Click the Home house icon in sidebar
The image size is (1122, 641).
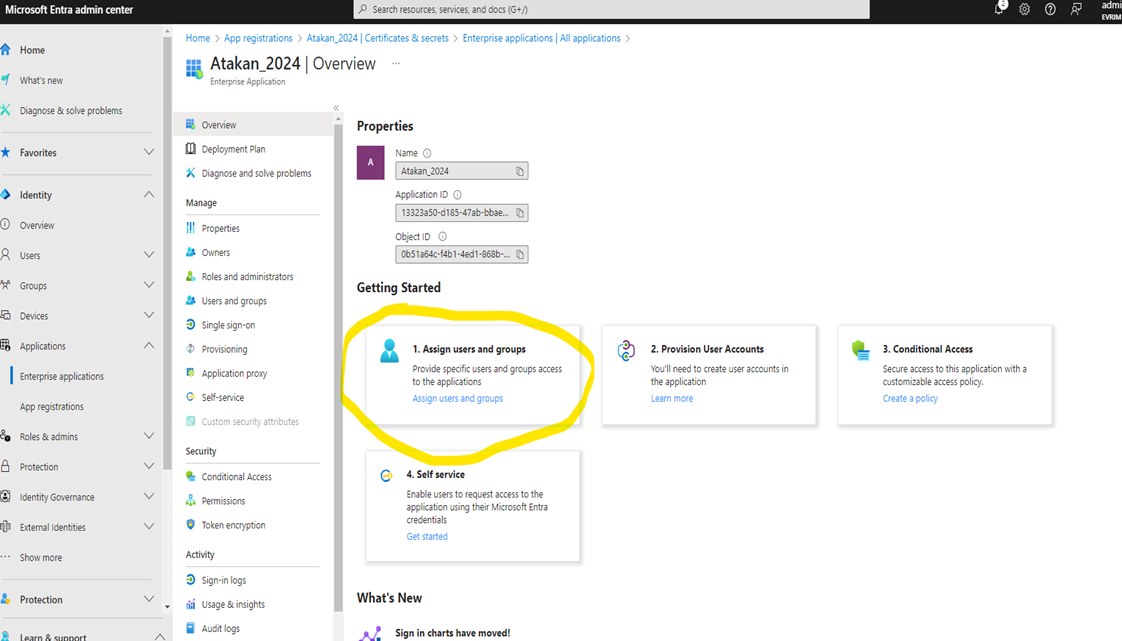coord(6,49)
